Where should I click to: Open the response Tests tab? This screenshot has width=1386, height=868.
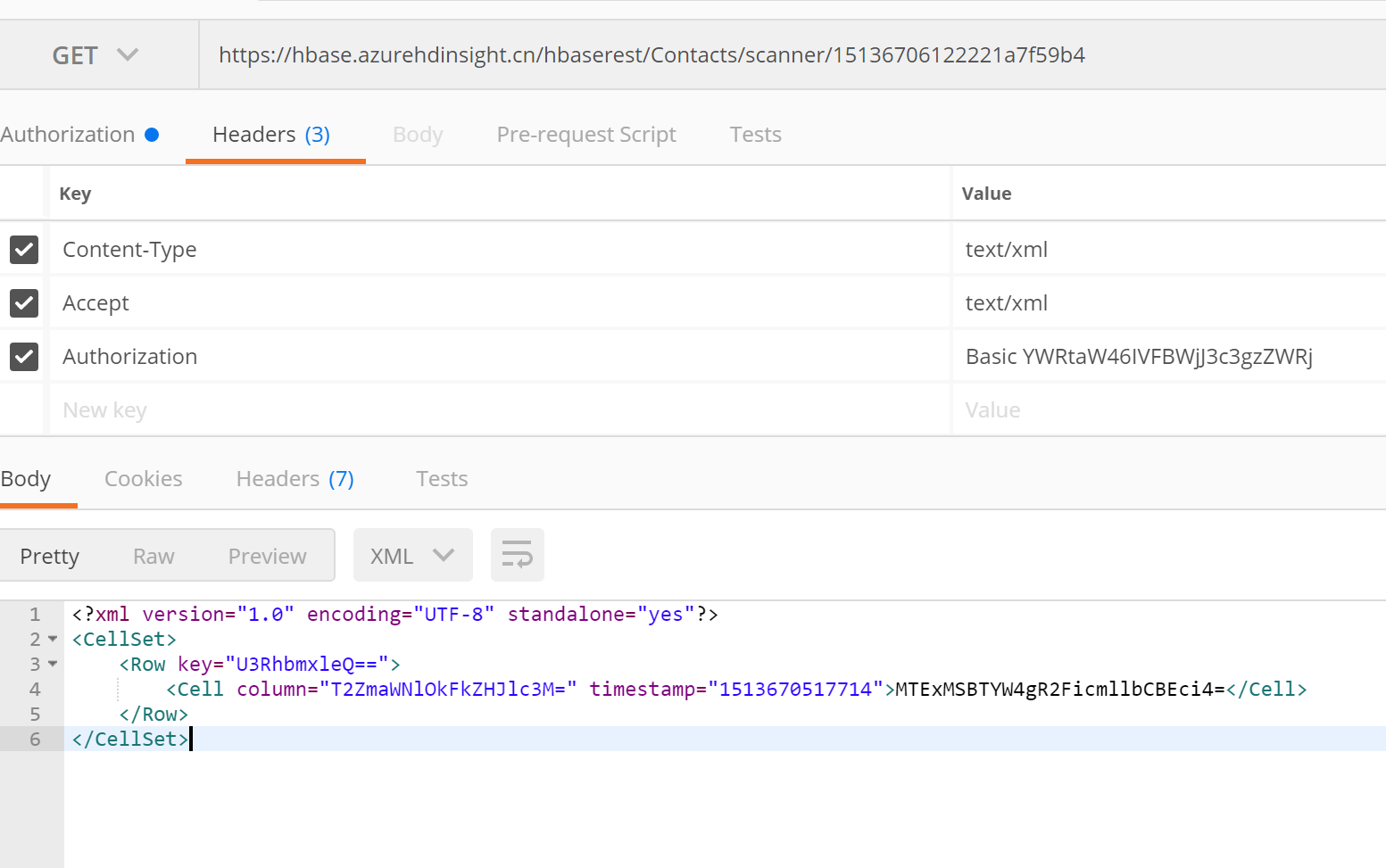click(x=442, y=479)
